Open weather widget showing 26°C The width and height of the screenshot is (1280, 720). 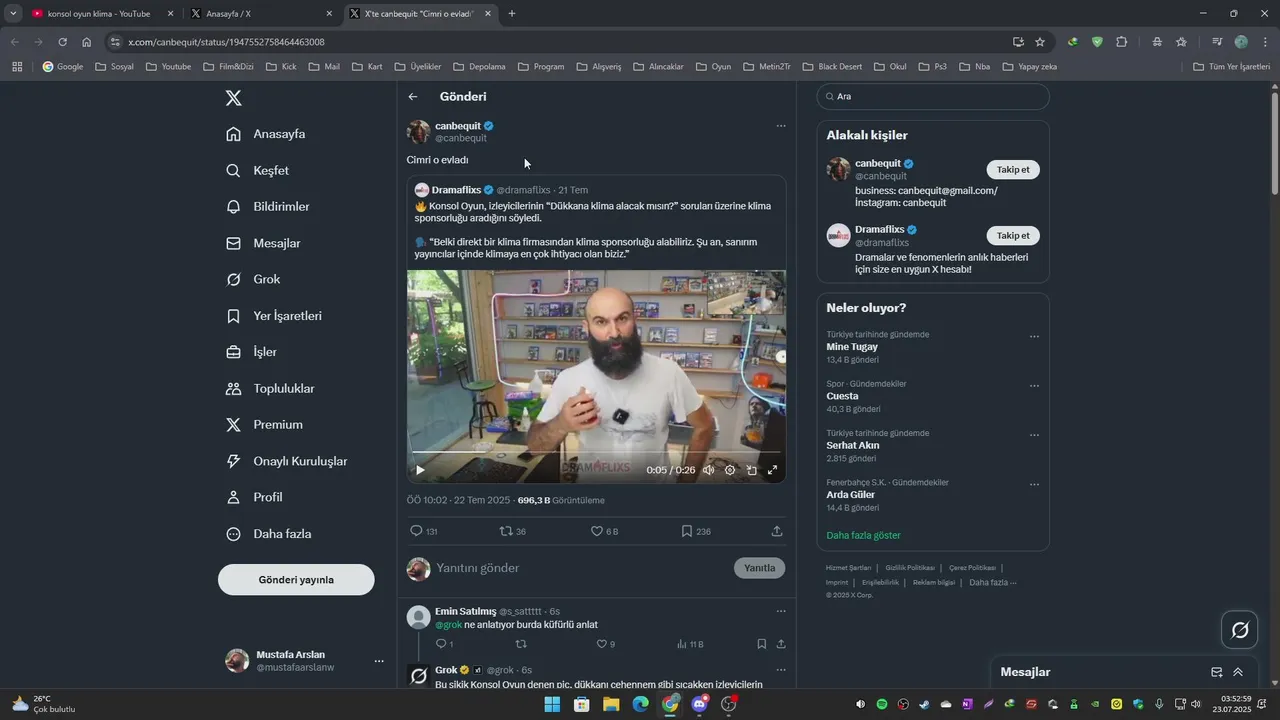(44, 704)
